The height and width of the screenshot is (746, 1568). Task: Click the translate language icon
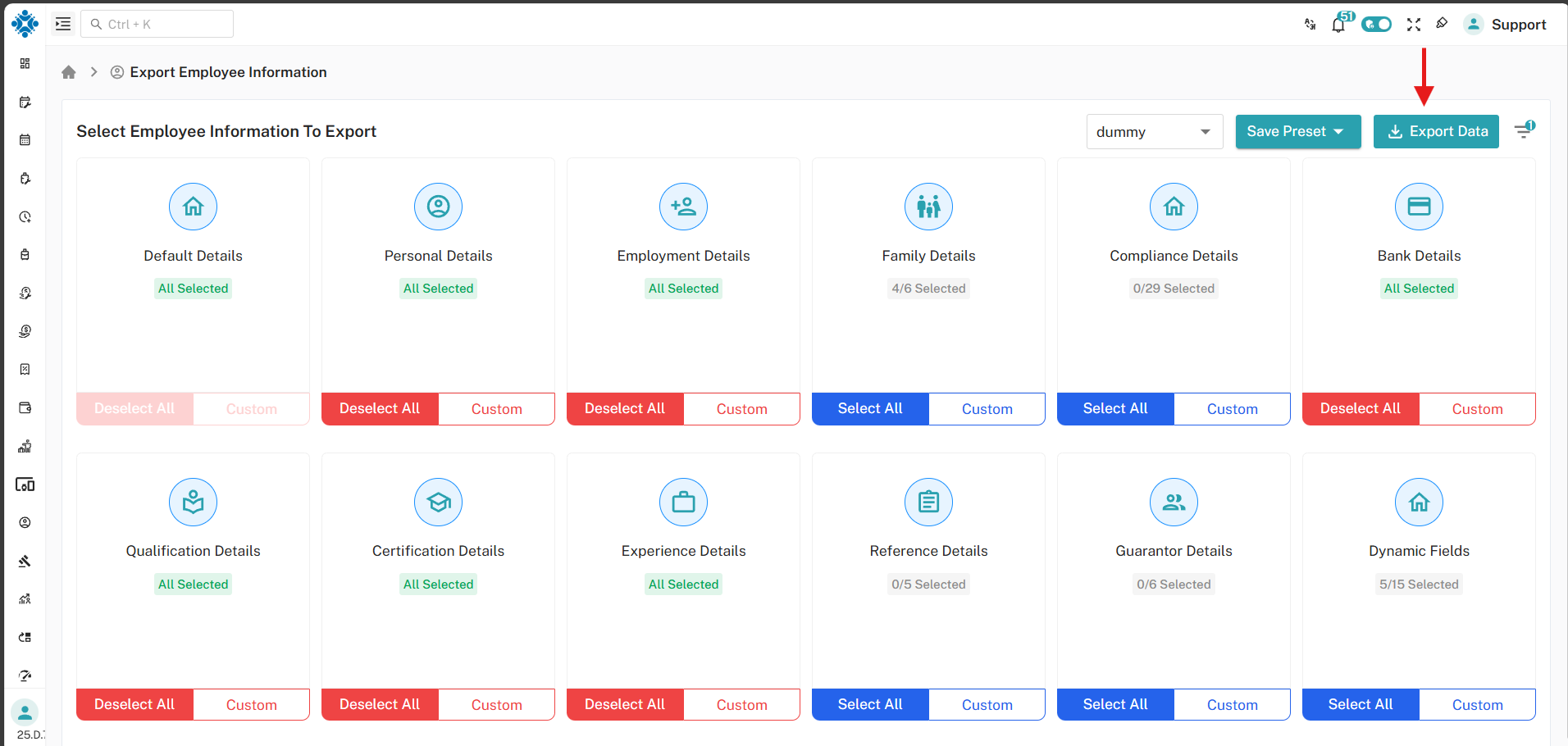(1310, 25)
